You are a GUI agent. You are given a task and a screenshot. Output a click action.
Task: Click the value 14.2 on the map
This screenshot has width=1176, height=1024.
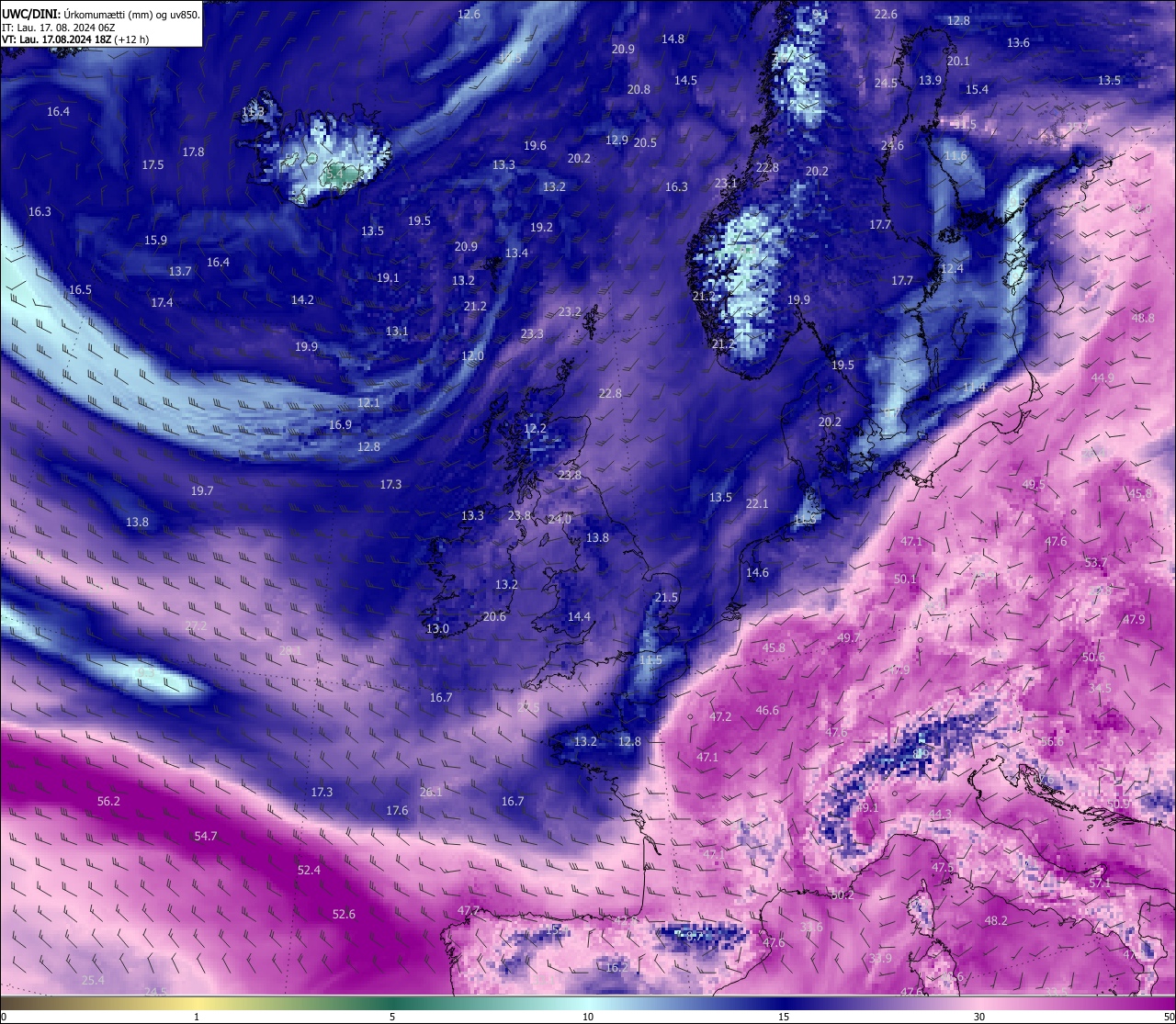302,299
